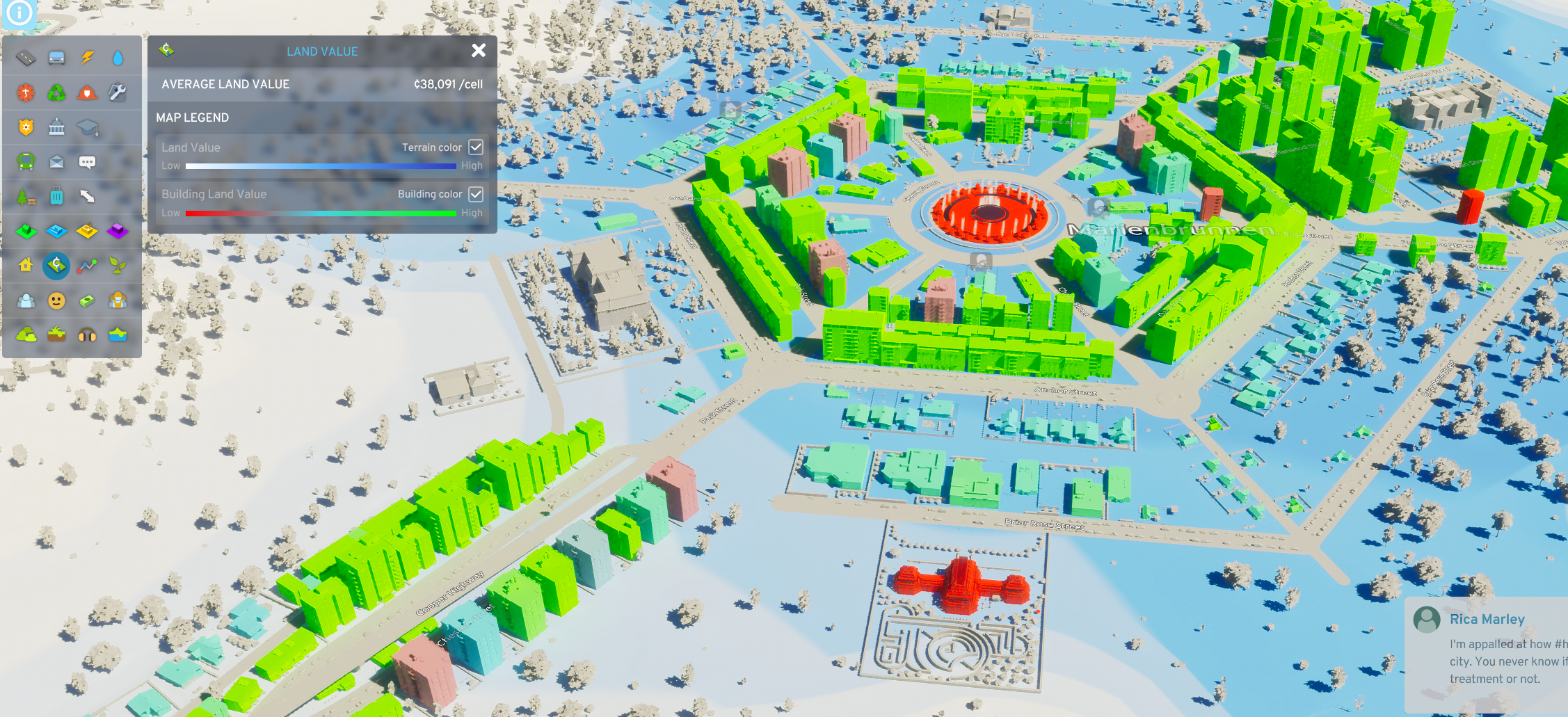The image size is (1568, 717).
Task: Open the Ground Pollution soil infoview
Action: coord(56,335)
